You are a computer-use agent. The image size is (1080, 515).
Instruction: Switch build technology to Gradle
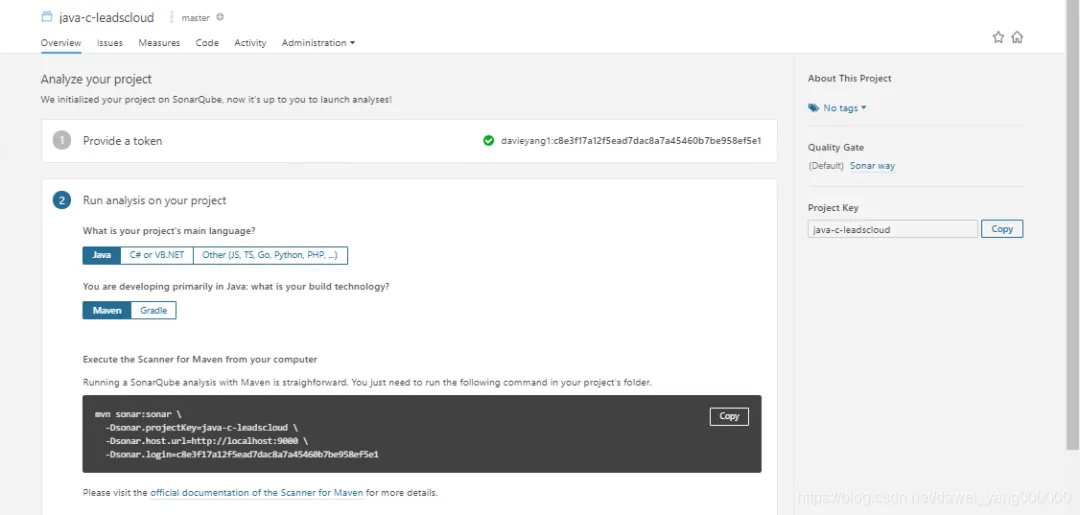point(154,311)
